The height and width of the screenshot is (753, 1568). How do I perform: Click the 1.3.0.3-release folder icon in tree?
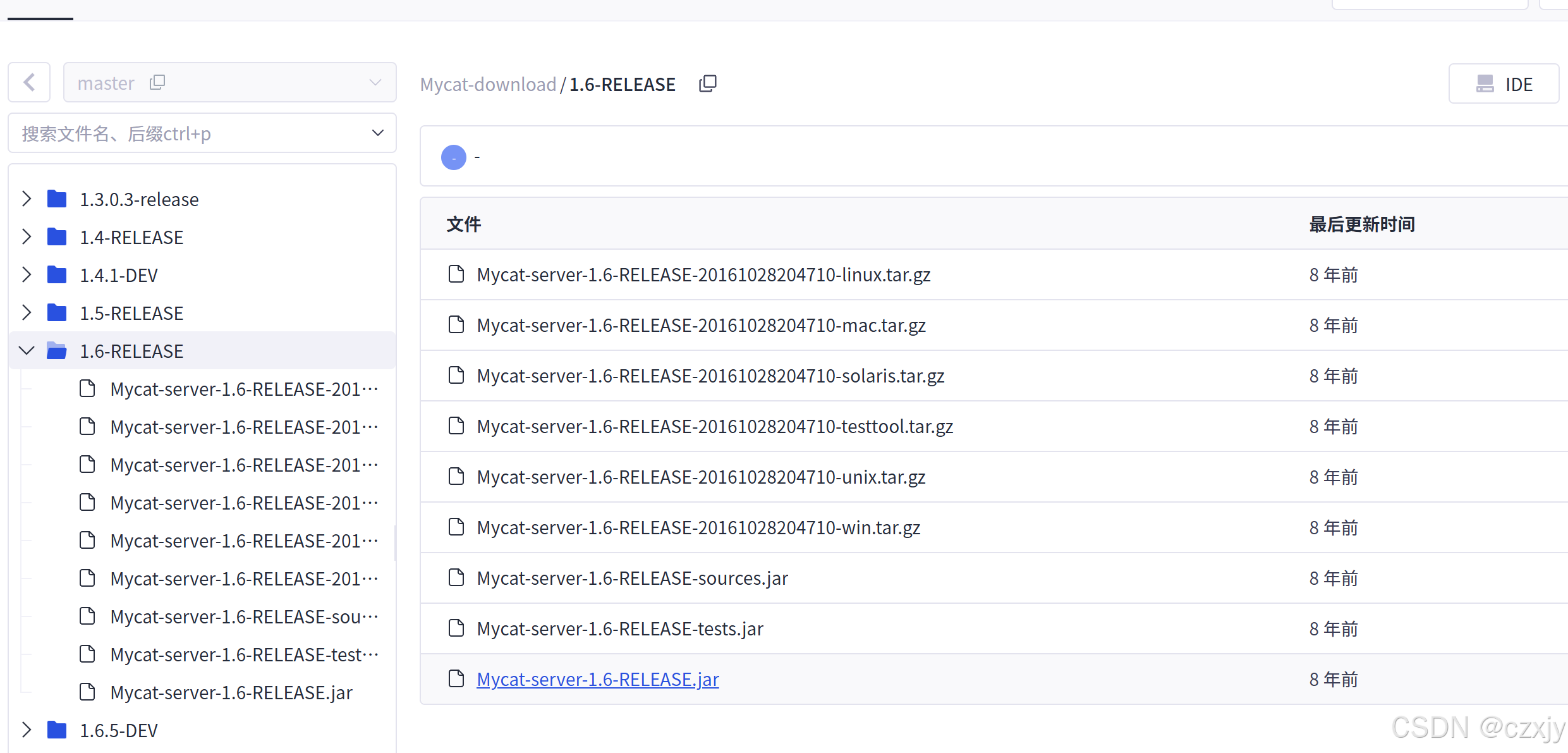(x=57, y=199)
